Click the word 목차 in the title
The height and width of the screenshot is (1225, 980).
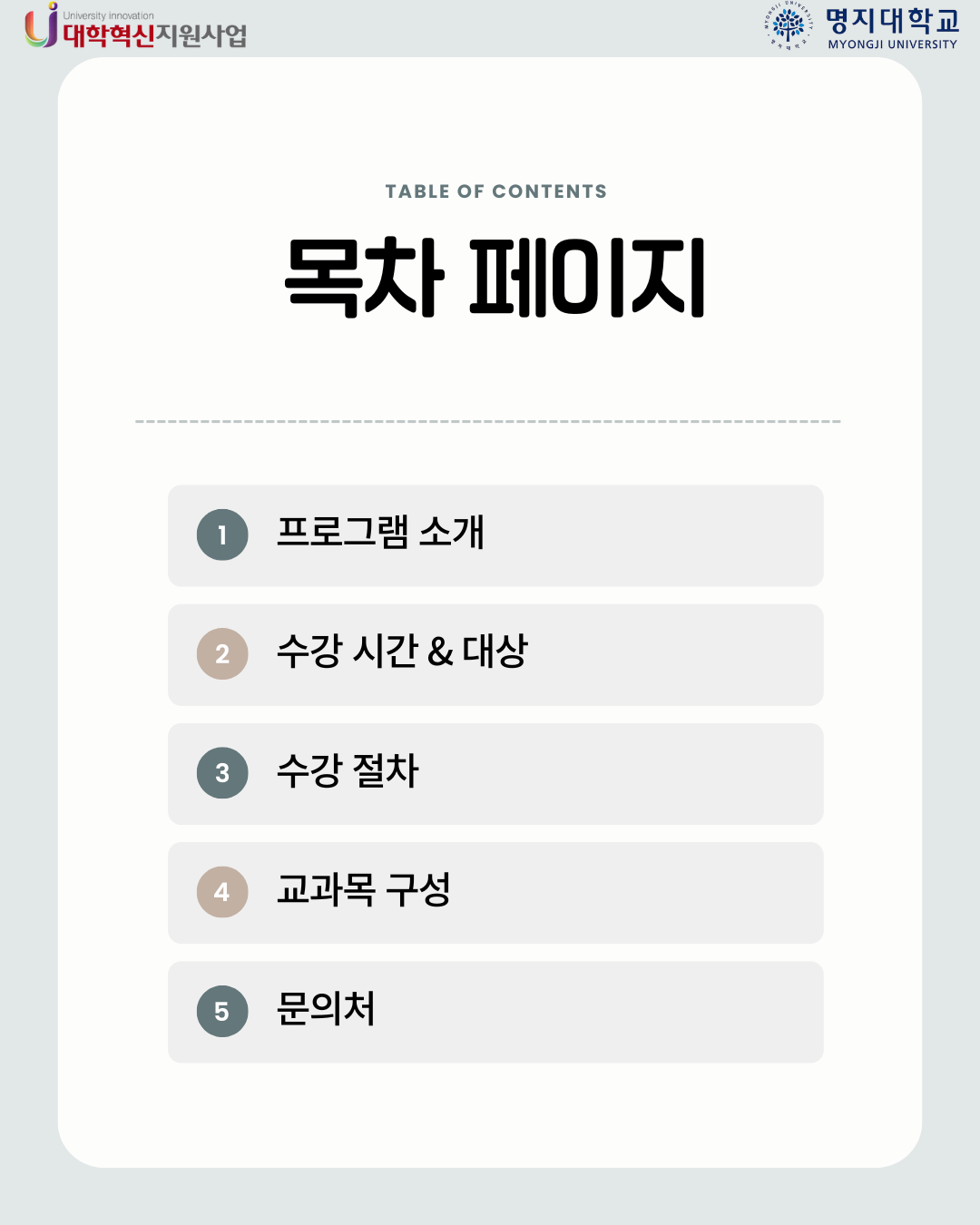pyautogui.click(x=364, y=278)
